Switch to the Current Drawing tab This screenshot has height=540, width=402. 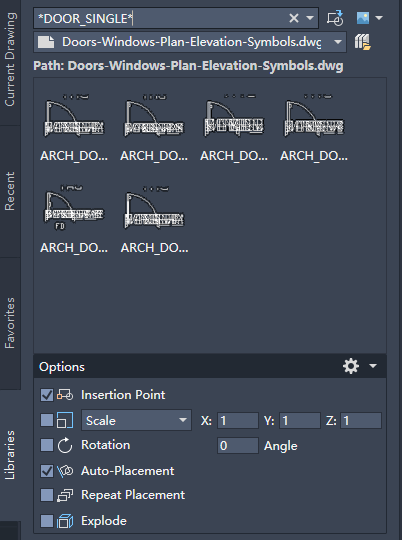10,59
